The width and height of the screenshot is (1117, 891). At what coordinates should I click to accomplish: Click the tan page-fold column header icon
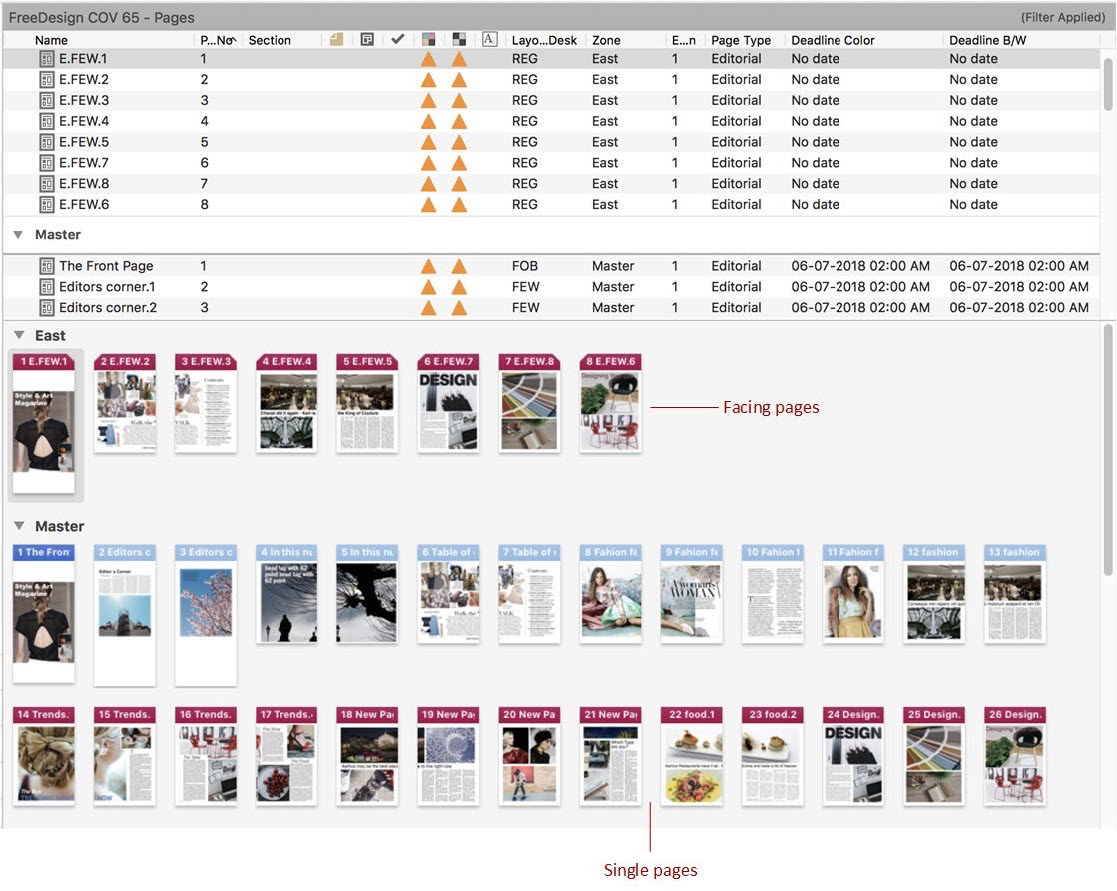pyautogui.click(x=337, y=40)
